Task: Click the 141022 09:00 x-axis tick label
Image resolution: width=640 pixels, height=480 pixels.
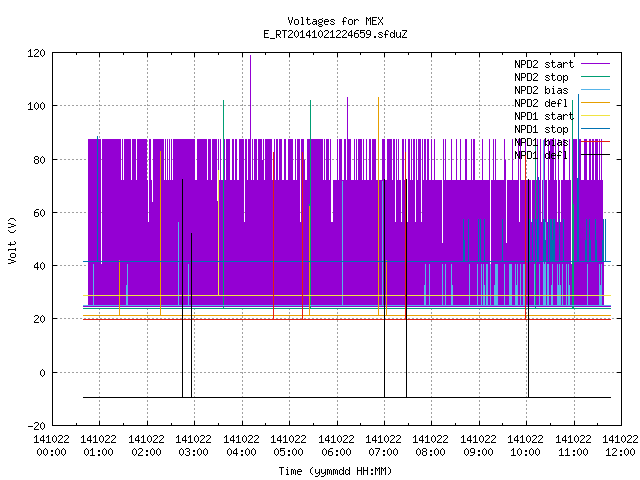Action: click(x=478, y=446)
